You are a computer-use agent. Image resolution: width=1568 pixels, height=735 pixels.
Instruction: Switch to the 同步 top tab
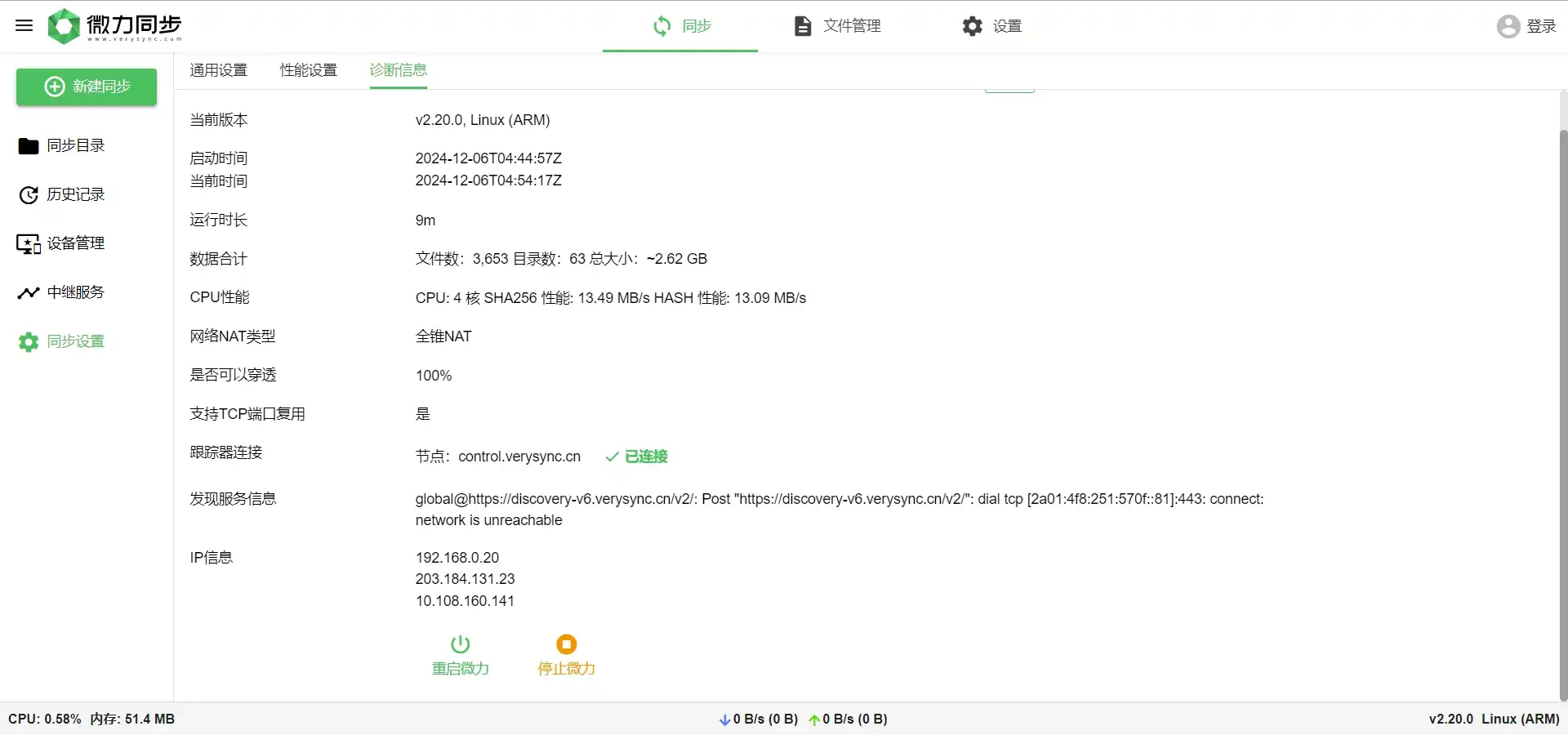point(681,26)
